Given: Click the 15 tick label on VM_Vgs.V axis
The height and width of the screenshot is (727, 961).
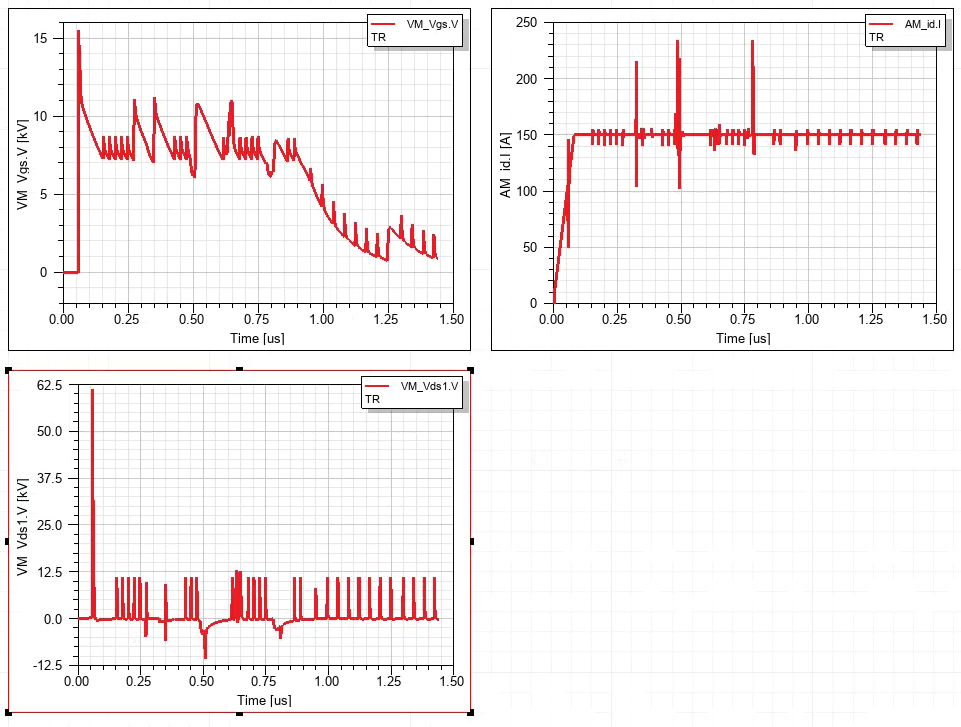Looking at the screenshot, I should (40, 39).
